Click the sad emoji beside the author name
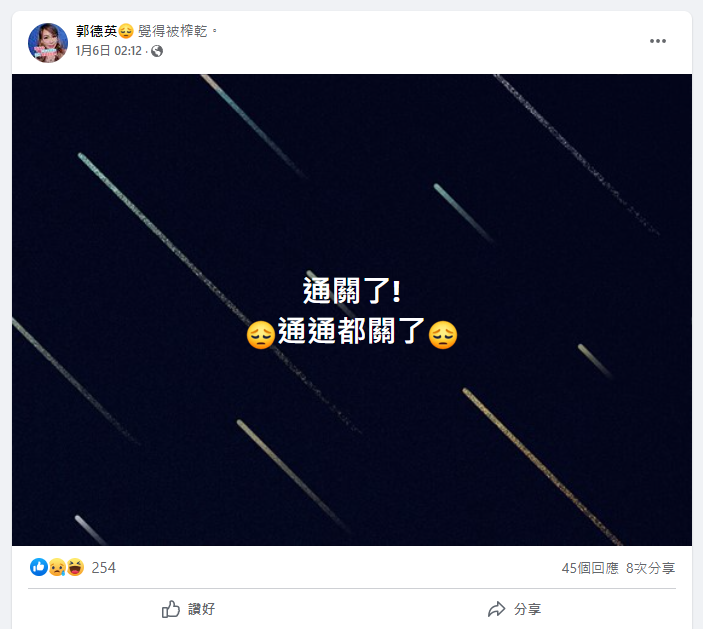The image size is (703, 629). (126, 31)
